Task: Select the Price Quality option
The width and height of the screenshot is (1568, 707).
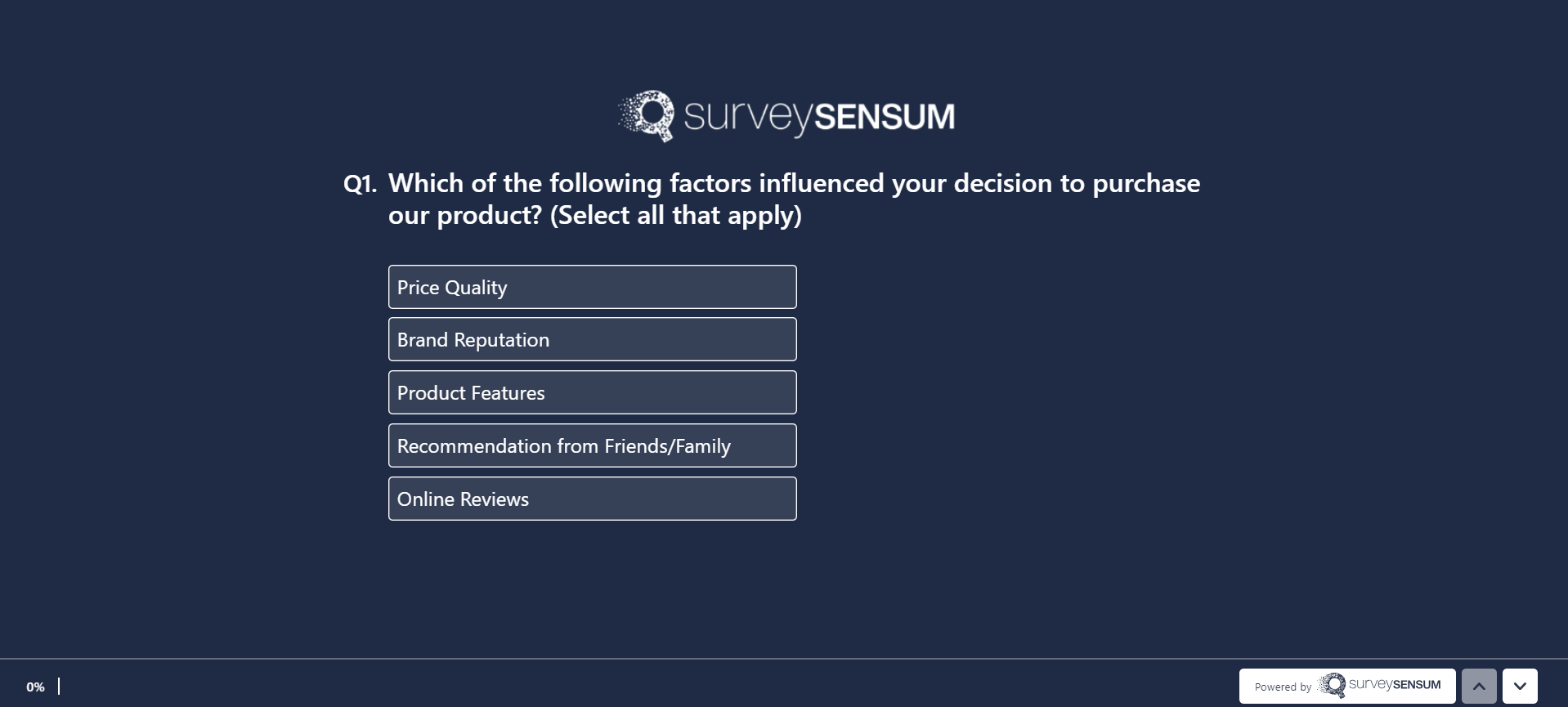Action: pyautogui.click(x=592, y=287)
